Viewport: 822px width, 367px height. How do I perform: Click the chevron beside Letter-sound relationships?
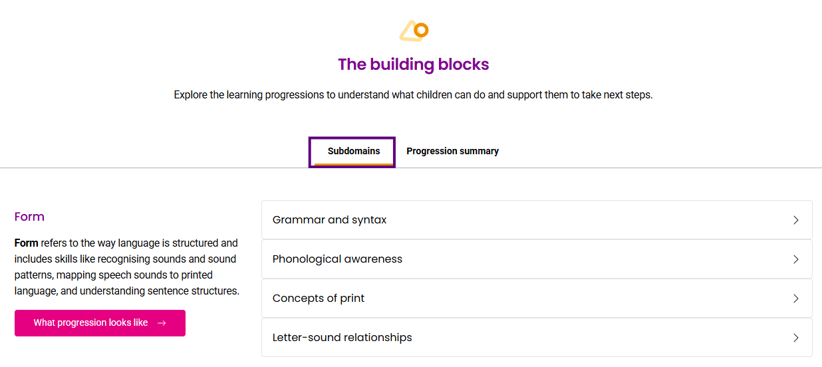pyautogui.click(x=796, y=338)
